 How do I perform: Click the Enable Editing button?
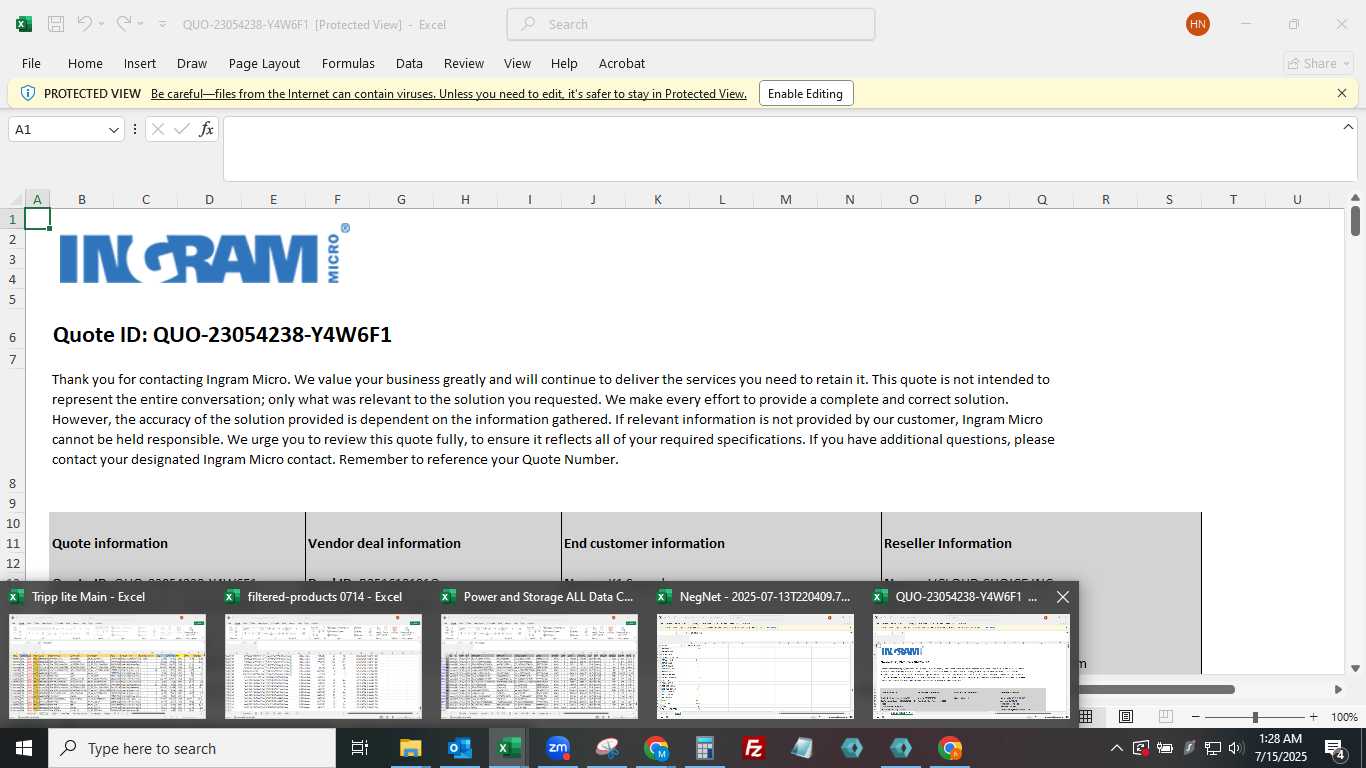tap(806, 94)
